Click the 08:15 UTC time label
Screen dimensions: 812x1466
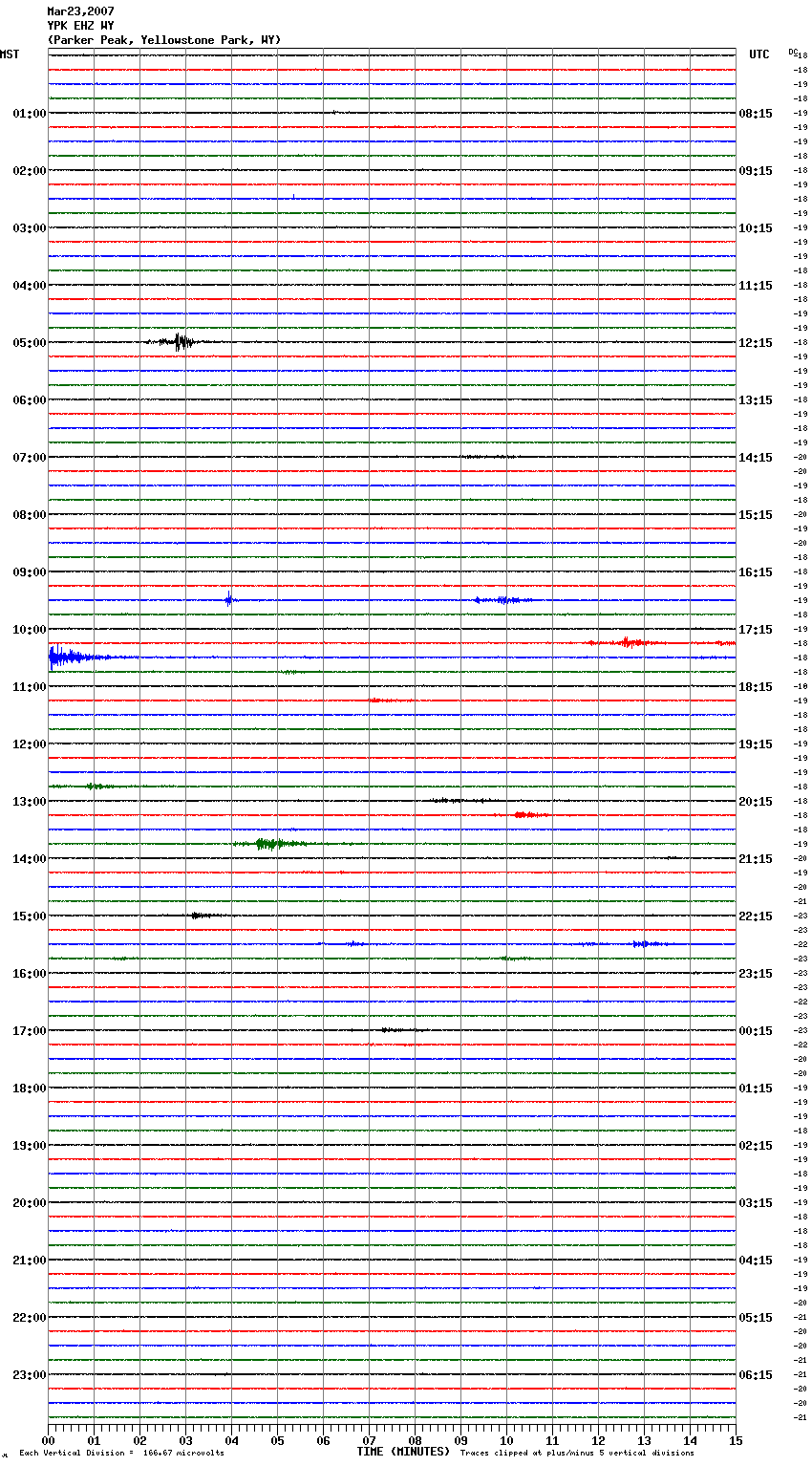pos(756,114)
